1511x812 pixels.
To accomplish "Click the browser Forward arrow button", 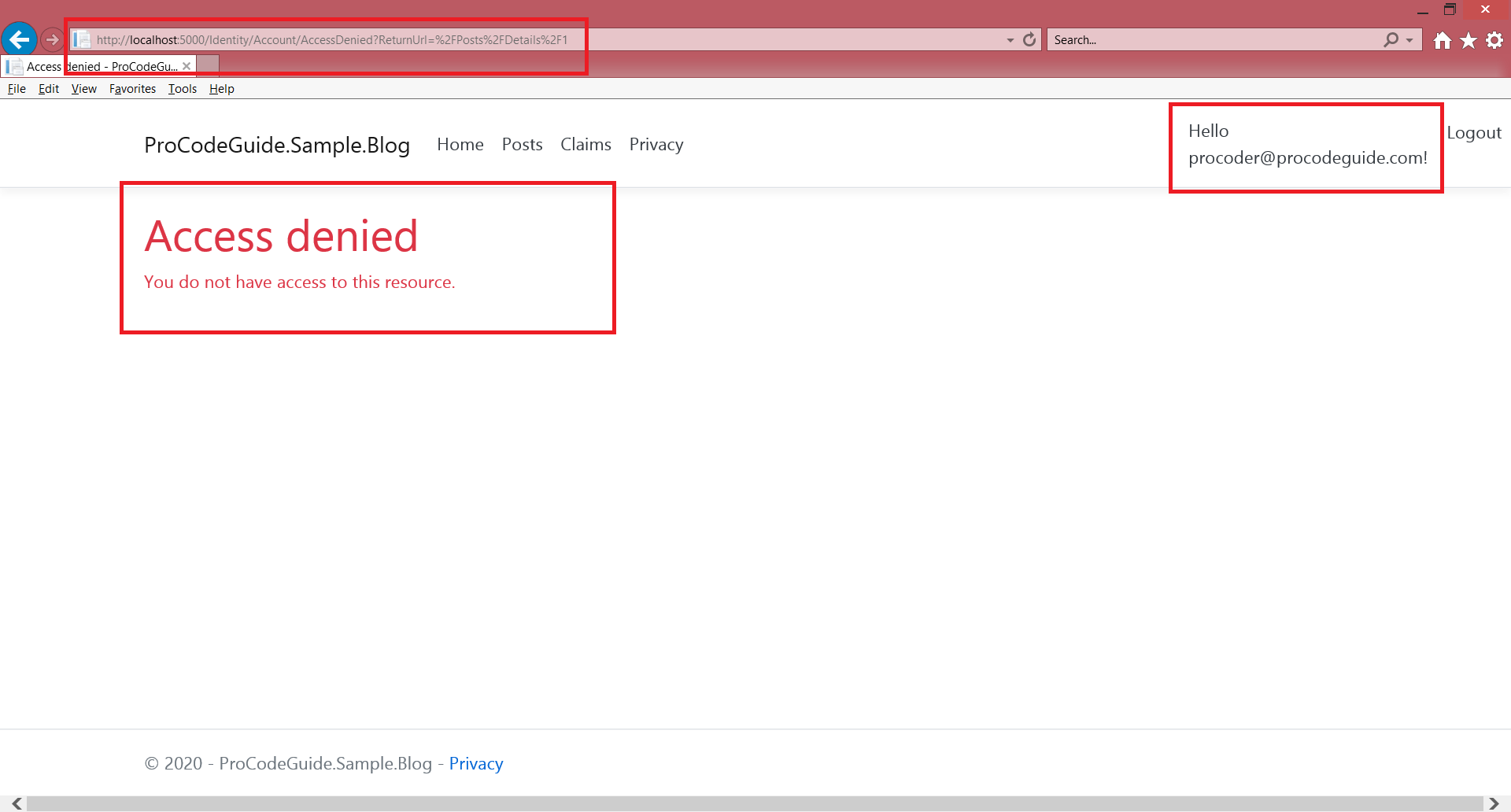I will [x=52, y=39].
